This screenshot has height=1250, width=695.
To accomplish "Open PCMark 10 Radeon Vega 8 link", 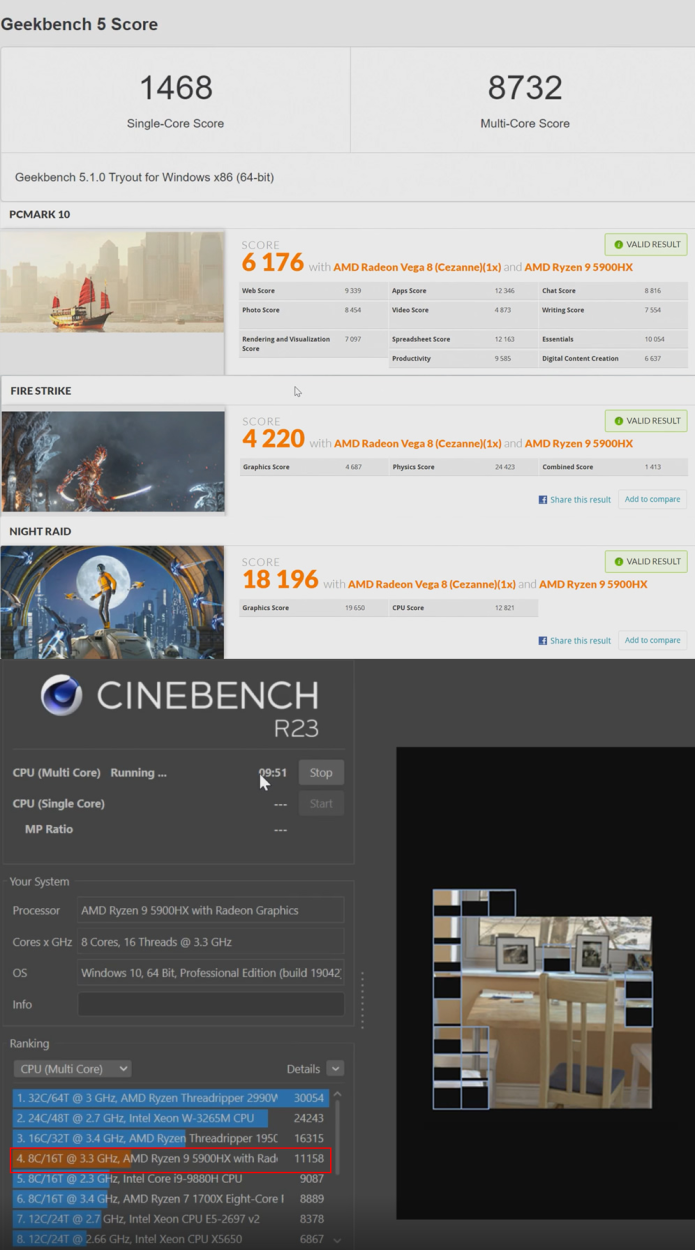I will coord(417,267).
